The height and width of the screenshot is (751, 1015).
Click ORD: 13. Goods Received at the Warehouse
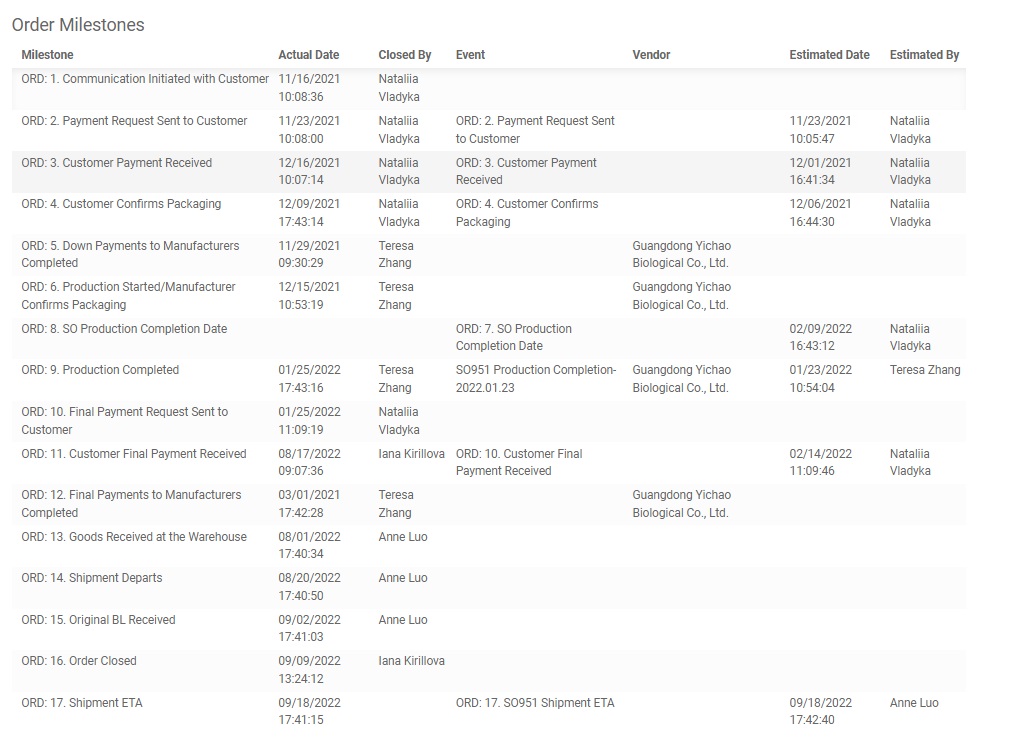tap(134, 537)
